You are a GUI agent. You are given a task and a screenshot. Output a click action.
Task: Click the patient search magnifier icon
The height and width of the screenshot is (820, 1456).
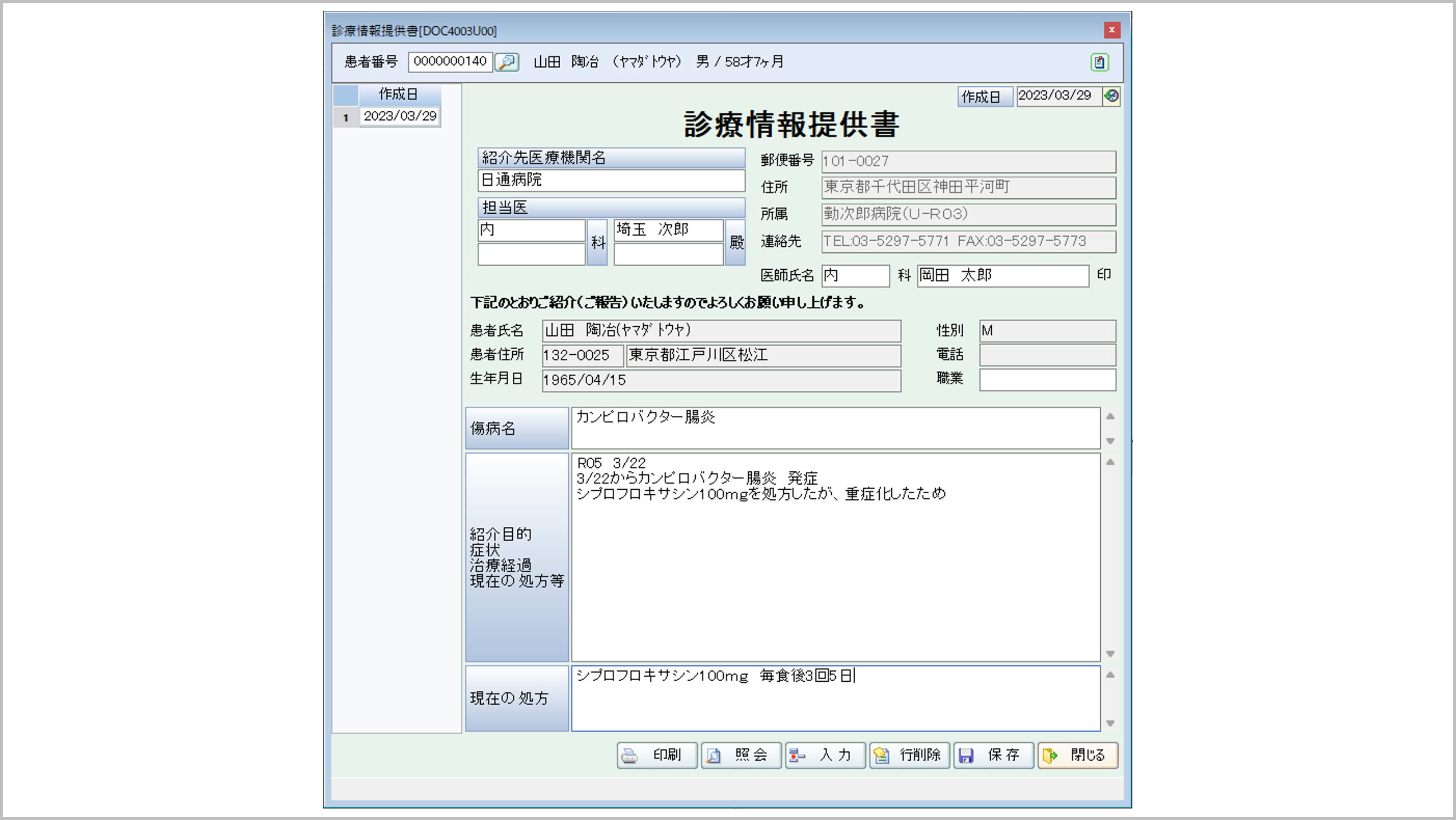[x=506, y=62]
